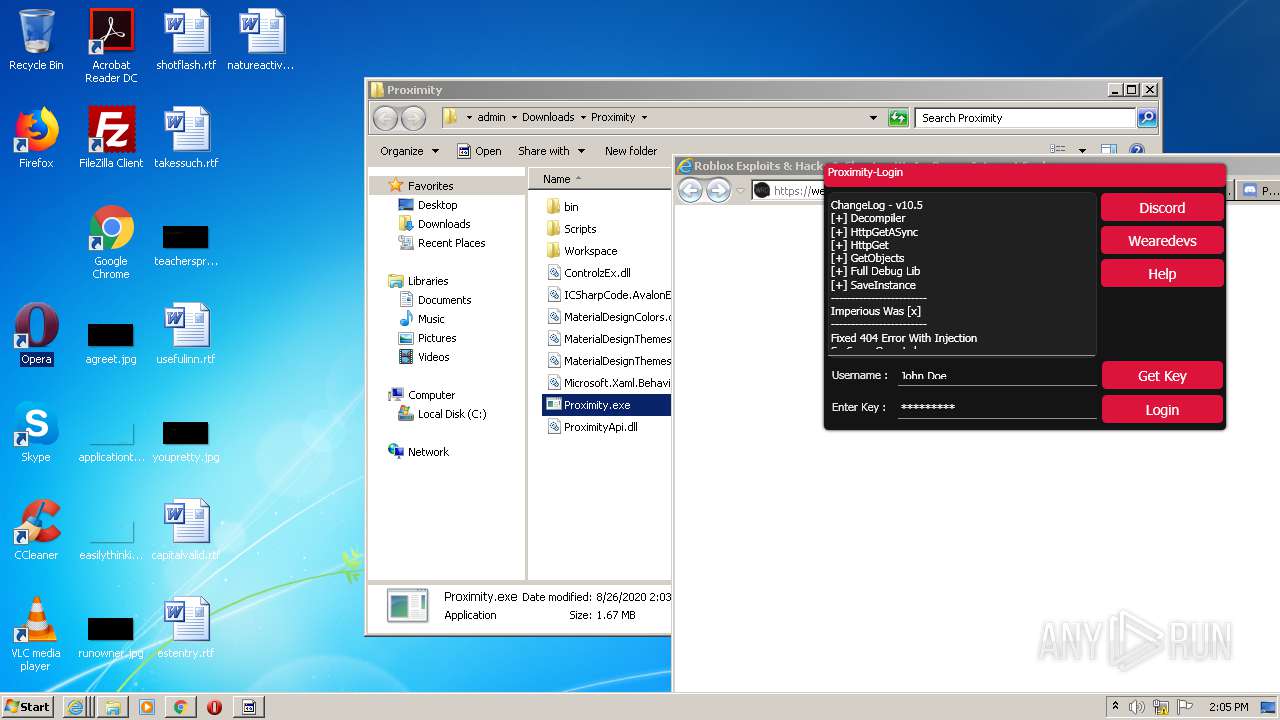Click Windows Explorer taskbar icon
This screenshot has width=1280, height=720.
coord(112,707)
